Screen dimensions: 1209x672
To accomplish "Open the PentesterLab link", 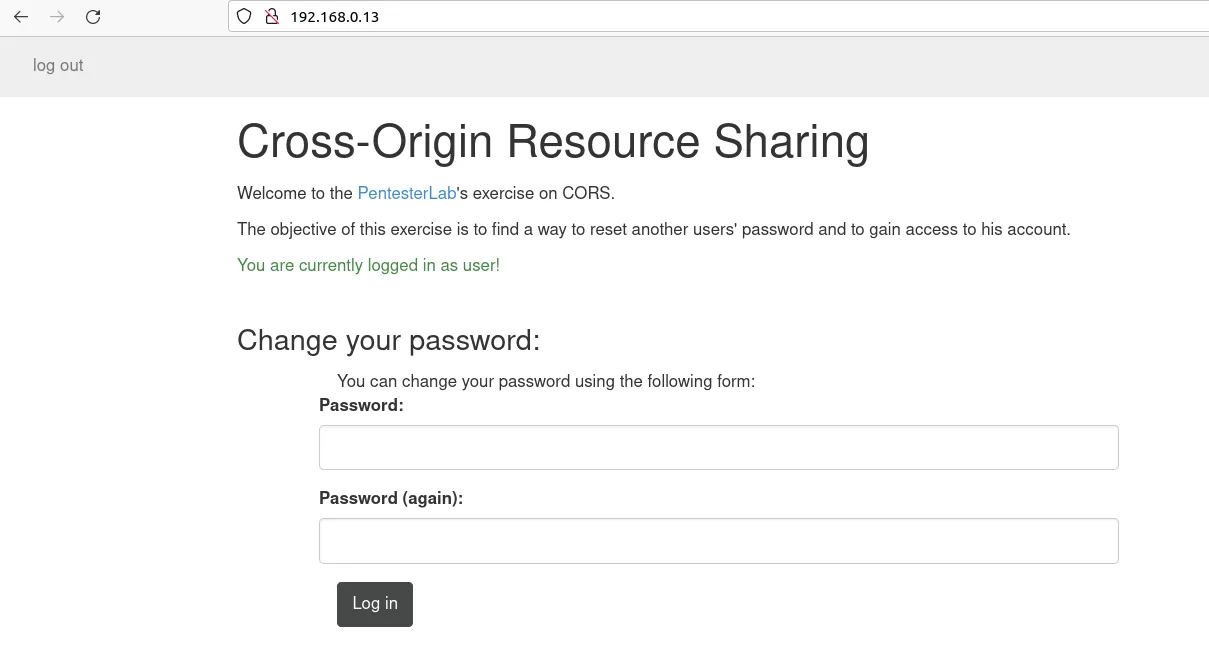I will [x=406, y=193].
